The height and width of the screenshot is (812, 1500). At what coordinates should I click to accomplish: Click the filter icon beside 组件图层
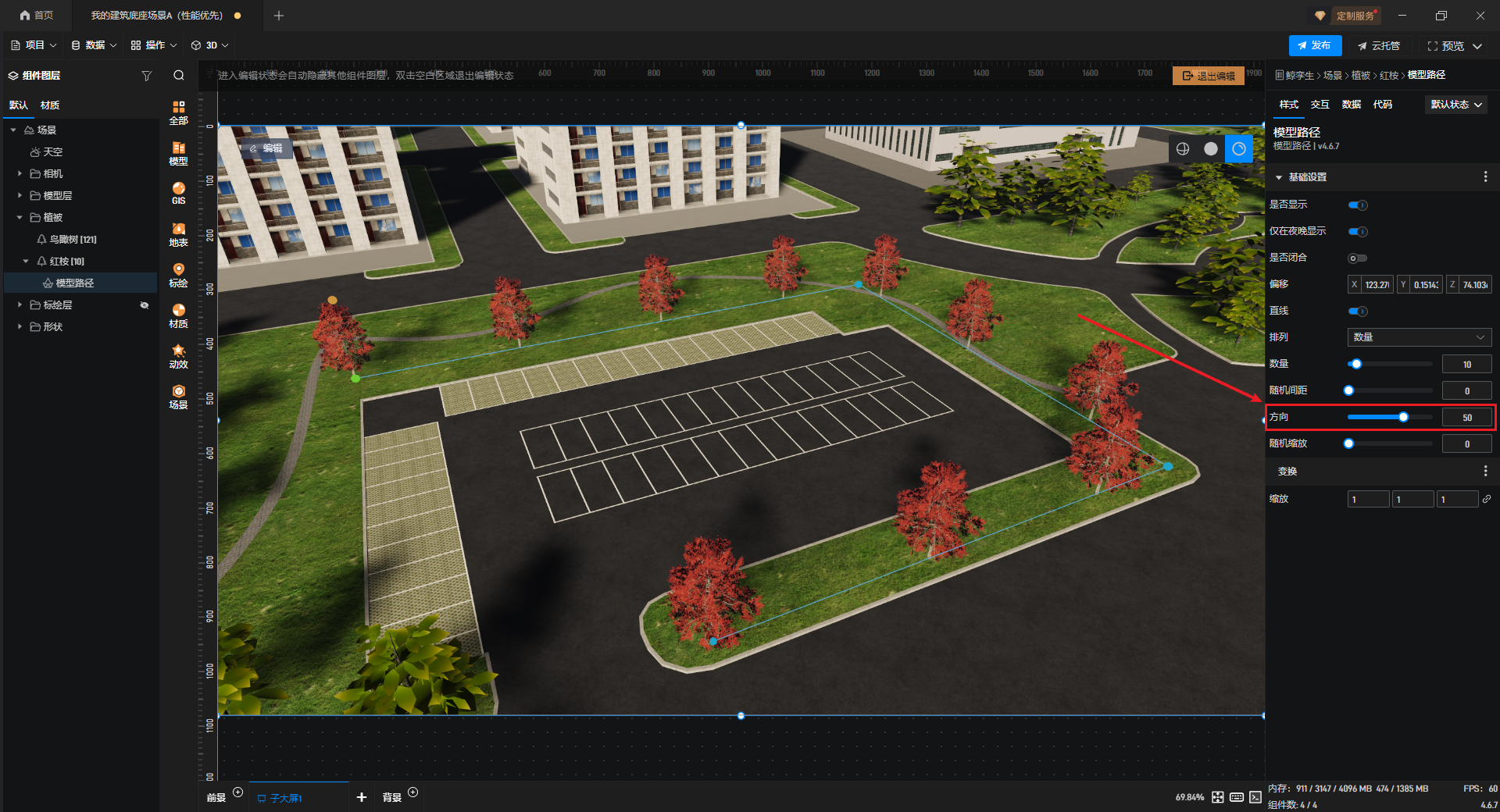coord(146,76)
